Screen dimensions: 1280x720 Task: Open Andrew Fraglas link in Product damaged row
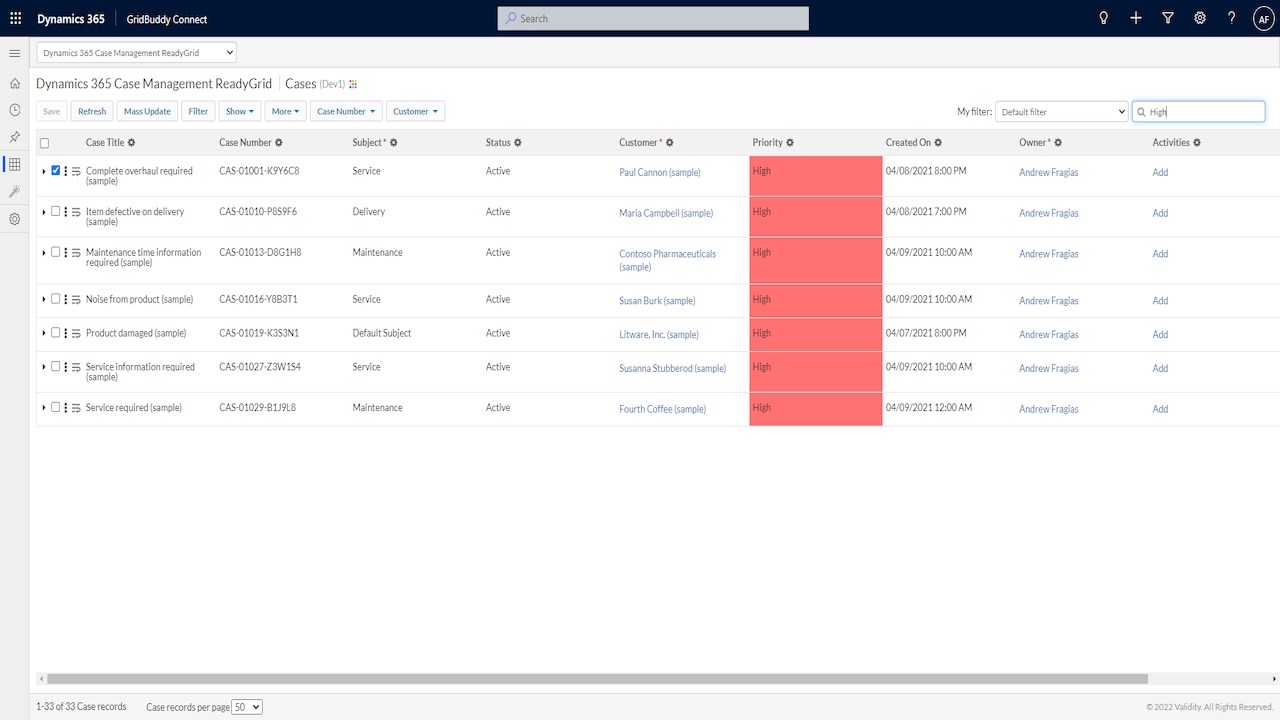(1049, 335)
